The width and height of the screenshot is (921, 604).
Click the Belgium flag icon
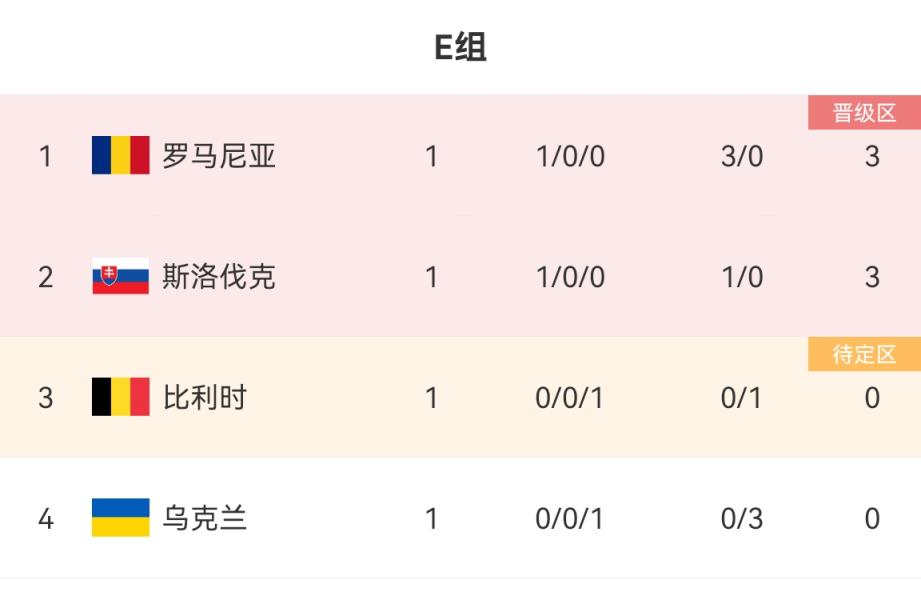pos(120,398)
